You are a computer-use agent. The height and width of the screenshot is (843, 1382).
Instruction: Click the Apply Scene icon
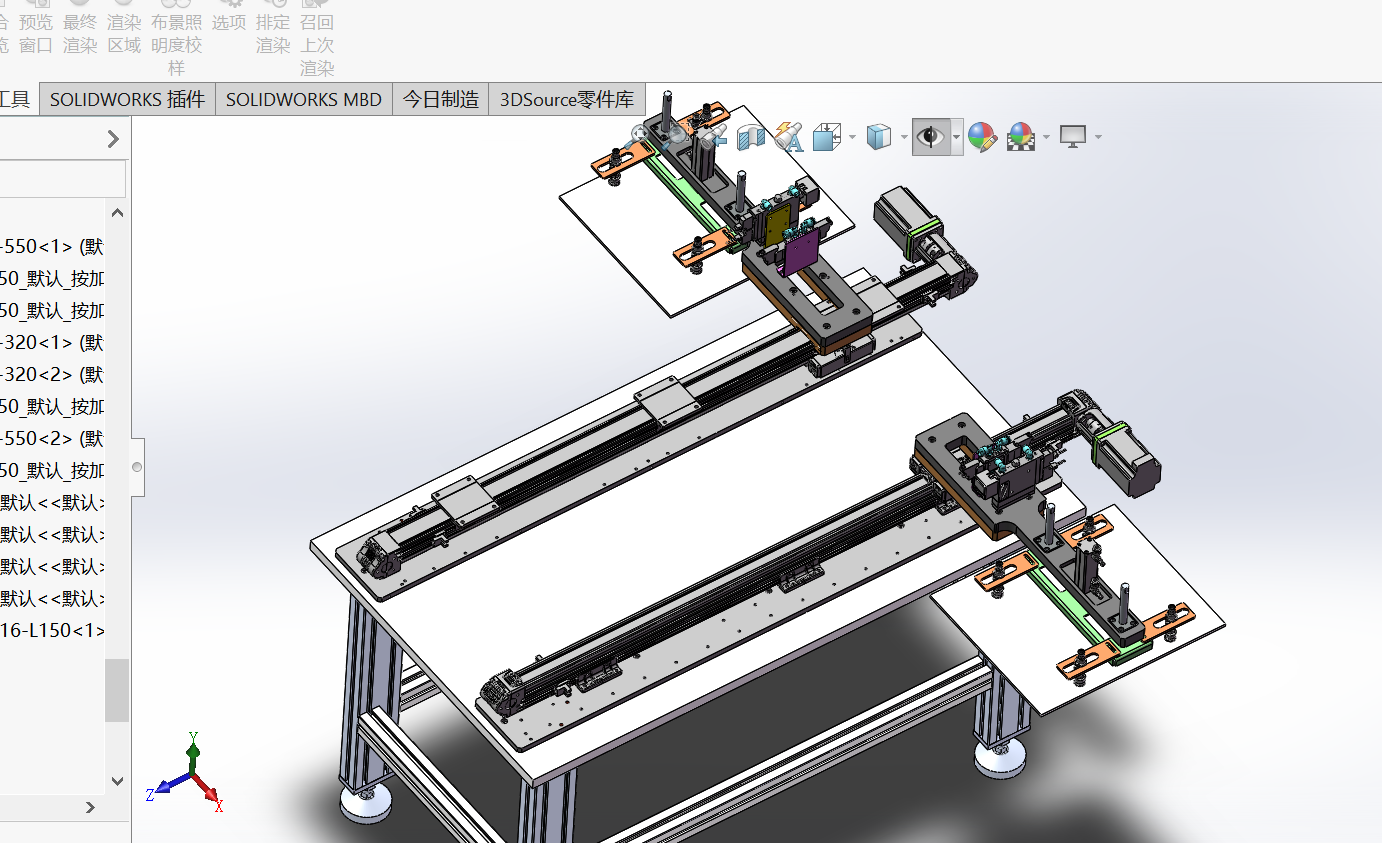coord(1020,136)
